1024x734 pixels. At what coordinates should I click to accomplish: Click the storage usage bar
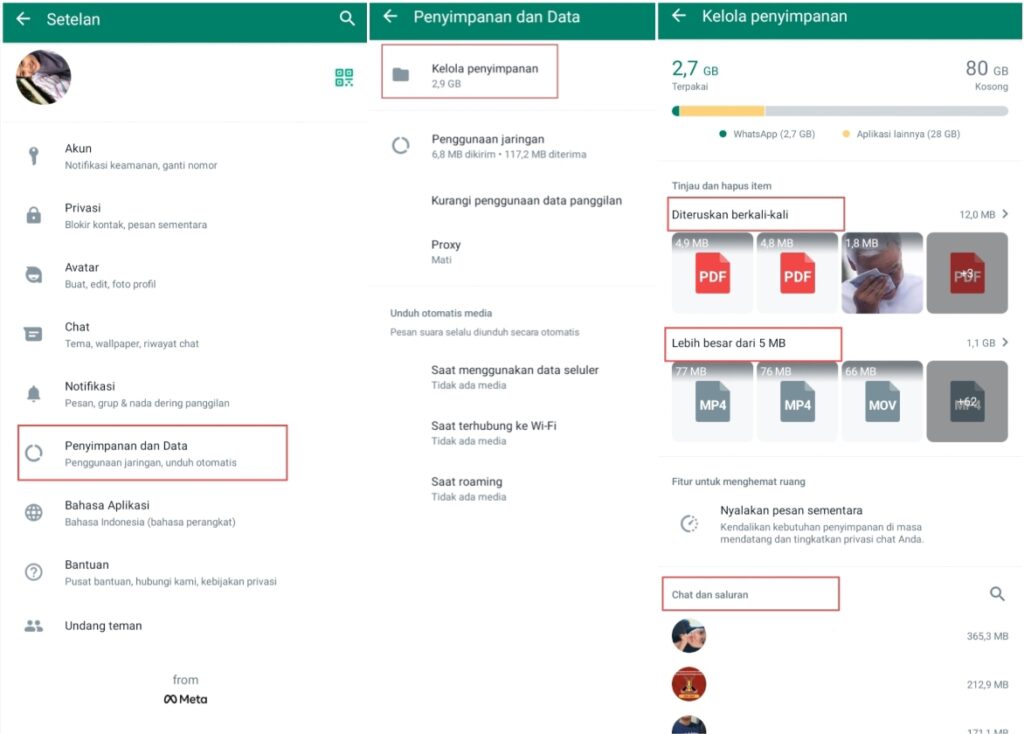click(x=839, y=111)
